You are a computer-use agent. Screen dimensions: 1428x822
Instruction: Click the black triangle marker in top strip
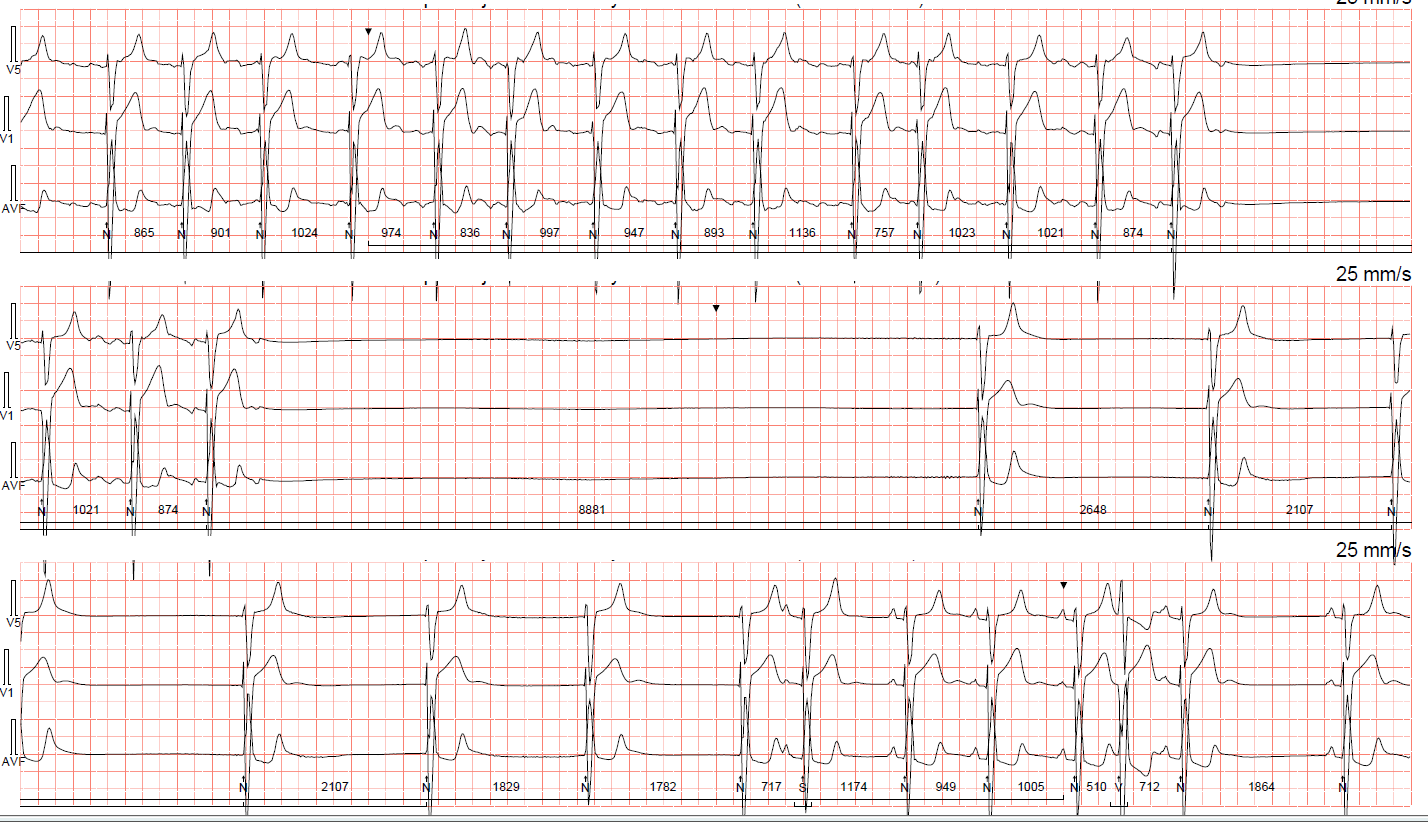click(x=368, y=32)
